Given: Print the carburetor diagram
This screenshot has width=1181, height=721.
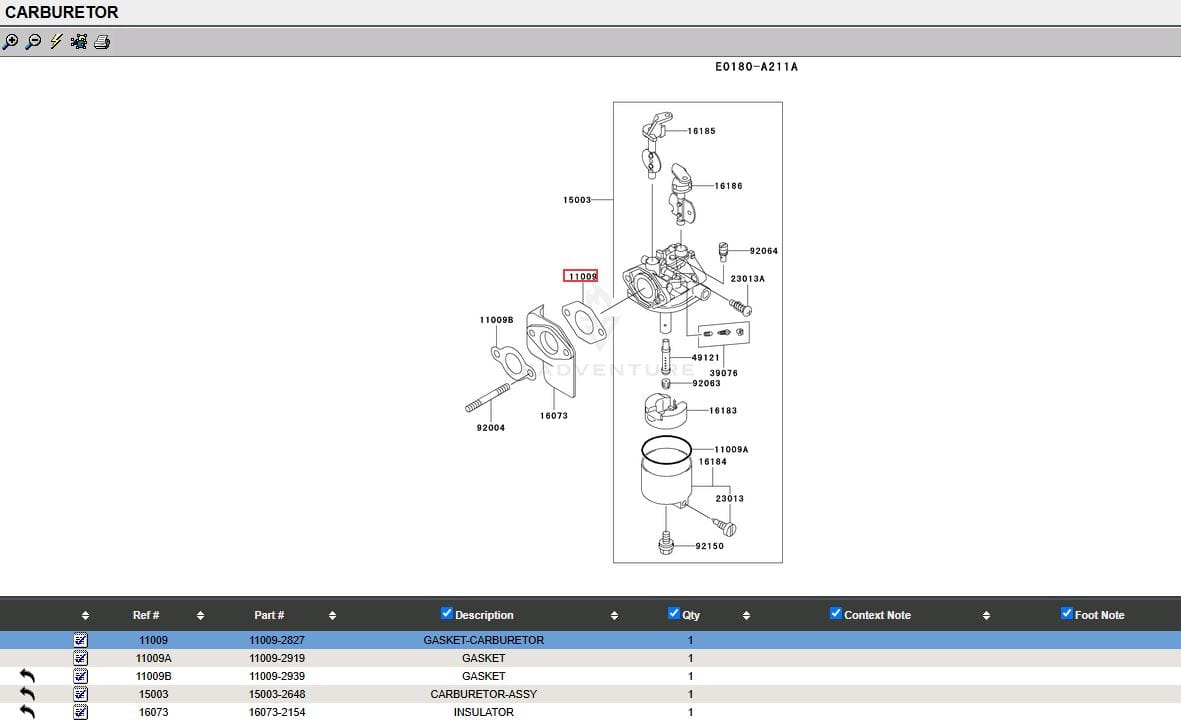Looking at the screenshot, I should click(x=102, y=42).
